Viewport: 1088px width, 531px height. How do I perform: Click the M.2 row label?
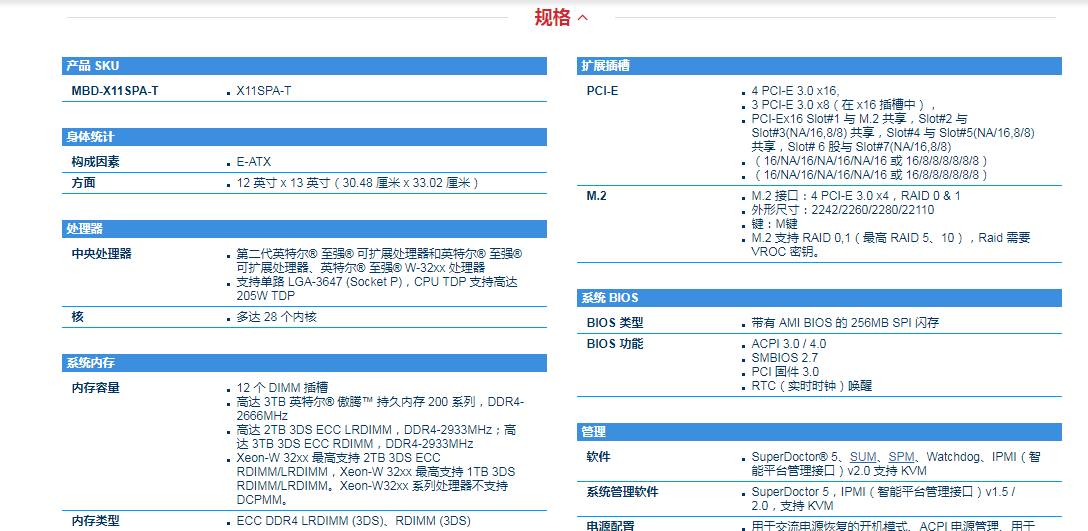tap(596, 196)
